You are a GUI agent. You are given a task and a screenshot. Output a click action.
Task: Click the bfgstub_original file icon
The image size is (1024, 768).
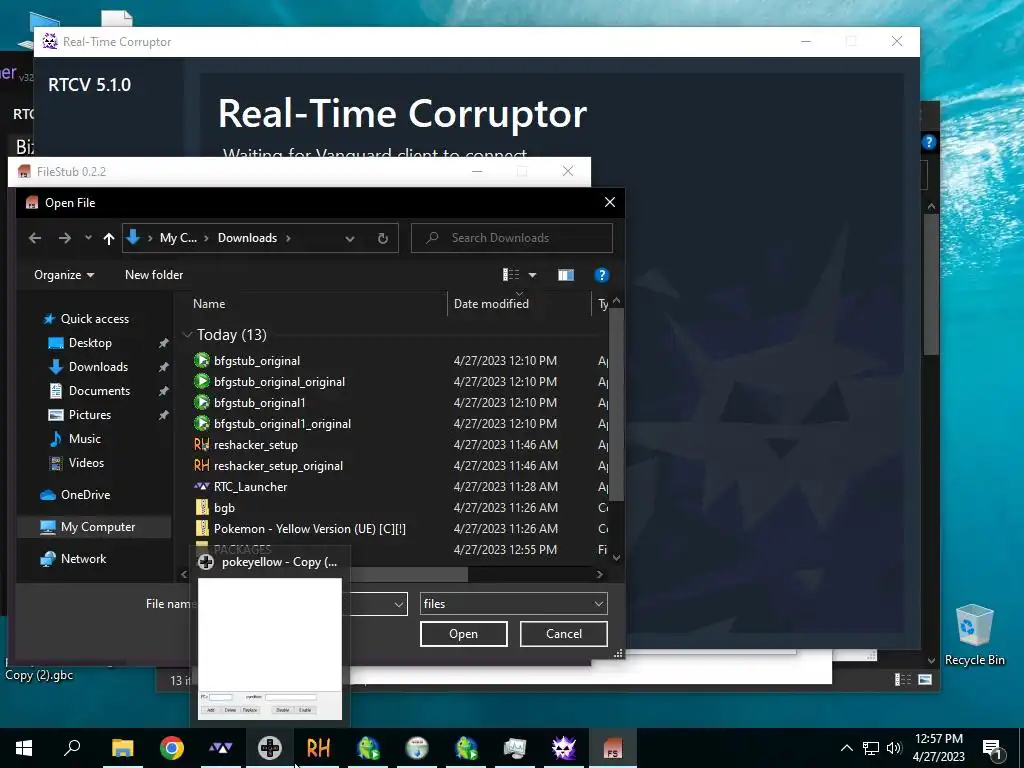[202, 360]
